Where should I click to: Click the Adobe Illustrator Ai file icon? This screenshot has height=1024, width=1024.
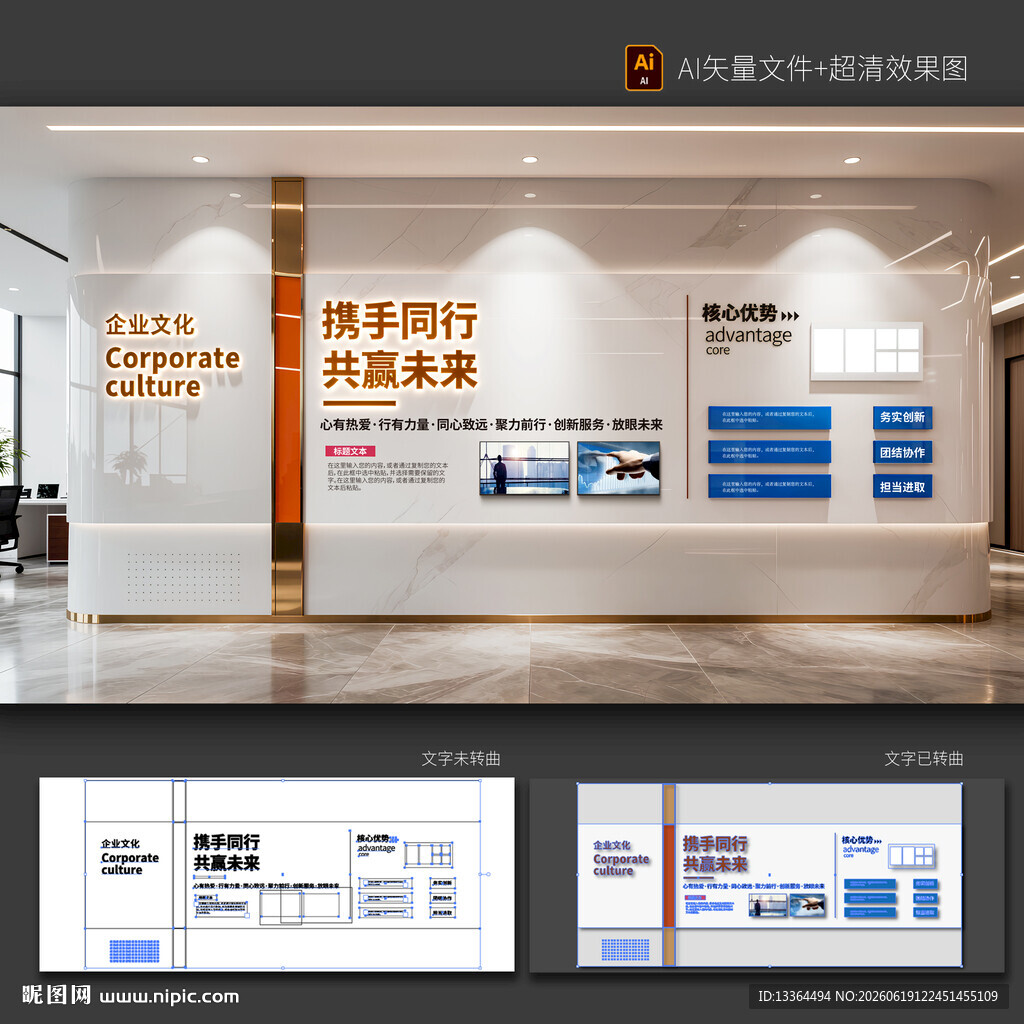pyautogui.click(x=643, y=68)
